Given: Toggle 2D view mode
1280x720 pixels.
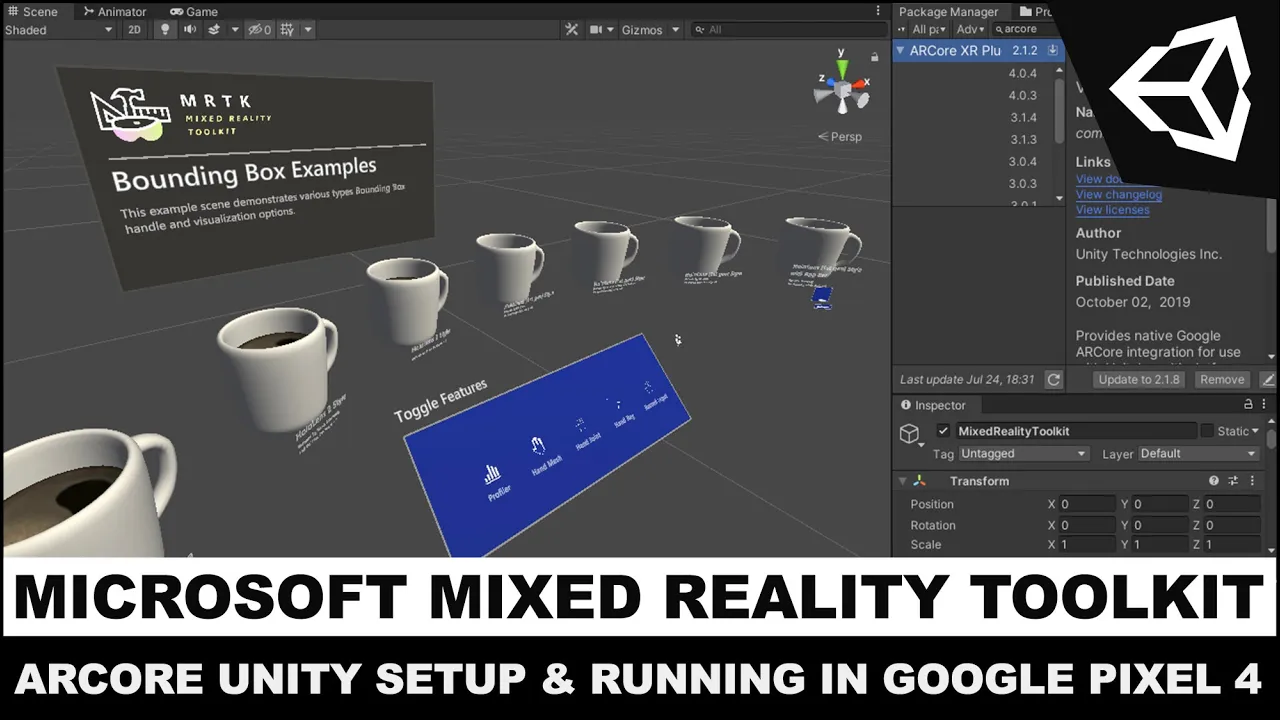Looking at the screenshot, I should [x=134, y=30].
